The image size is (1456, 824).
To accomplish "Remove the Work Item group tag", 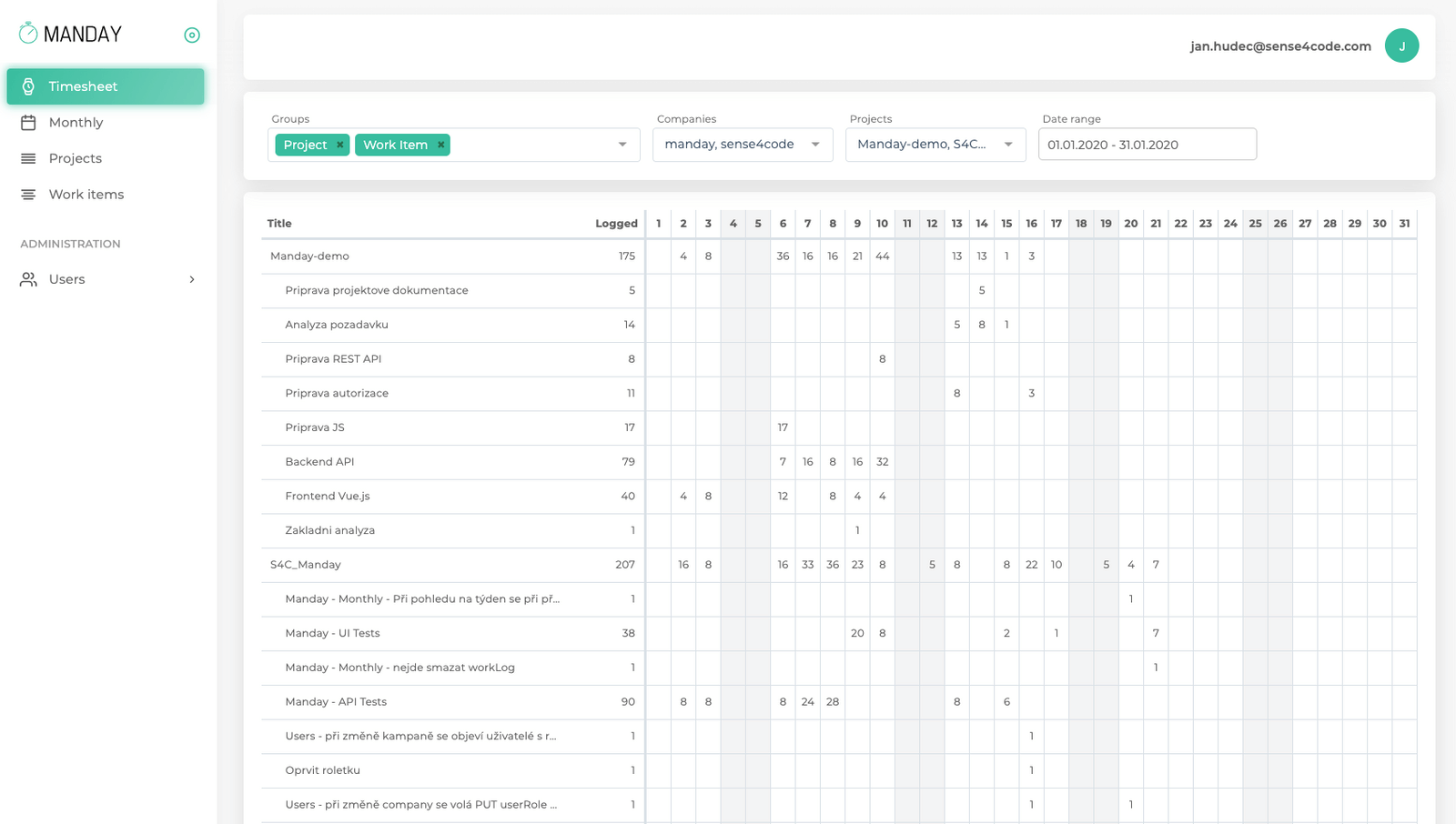I will (440, 145).
